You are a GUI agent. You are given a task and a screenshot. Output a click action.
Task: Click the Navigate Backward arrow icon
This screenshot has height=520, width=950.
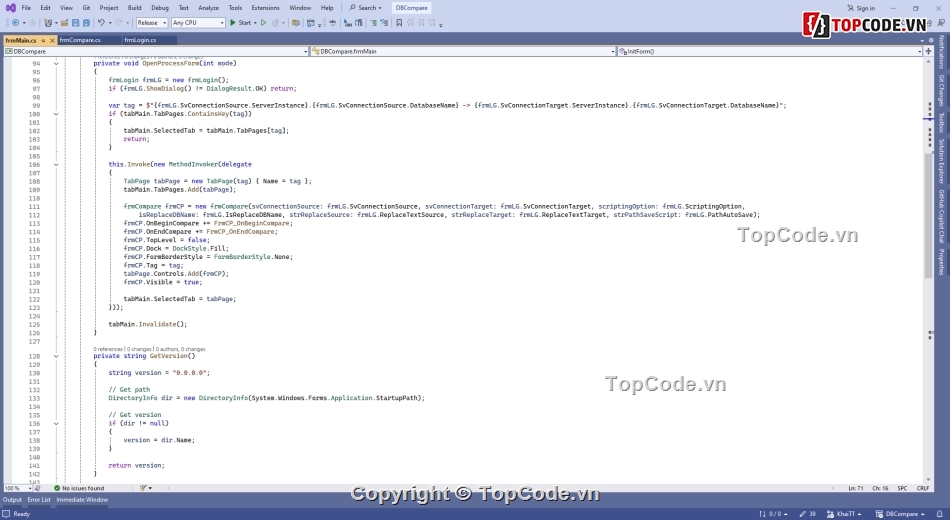point(15,22)
